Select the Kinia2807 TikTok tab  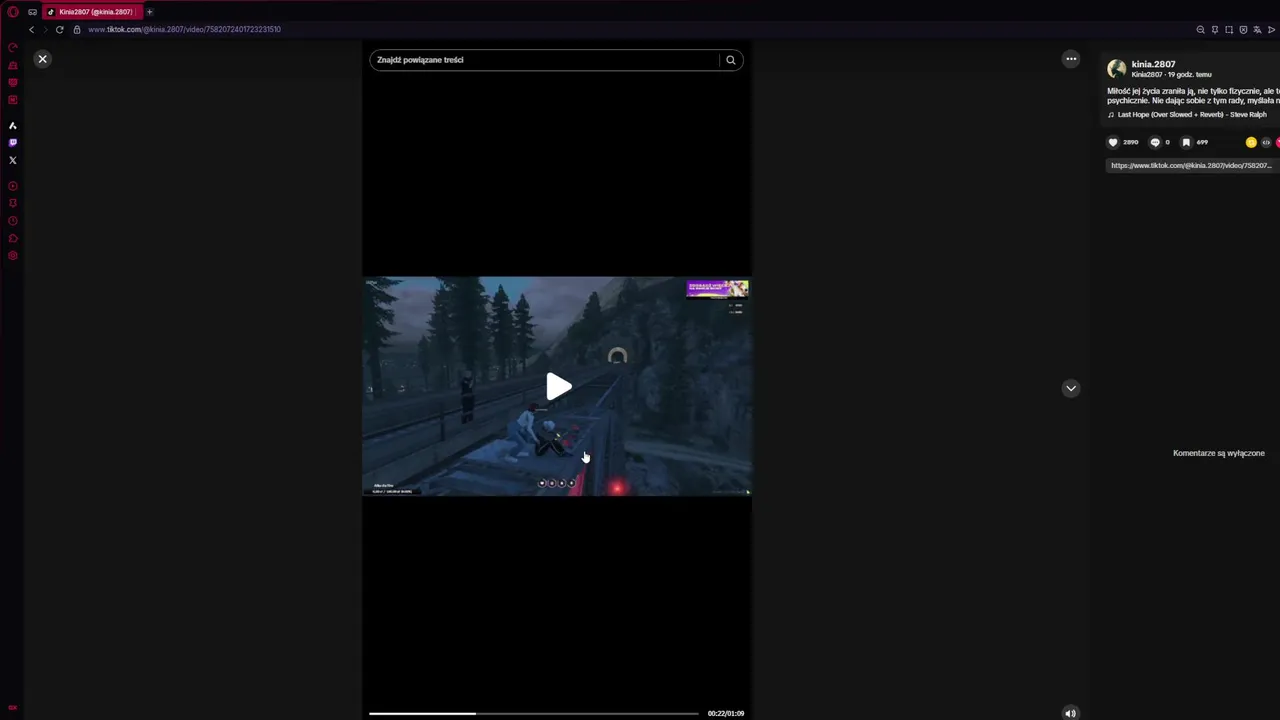pyautogui.click(x=92, y=12)
